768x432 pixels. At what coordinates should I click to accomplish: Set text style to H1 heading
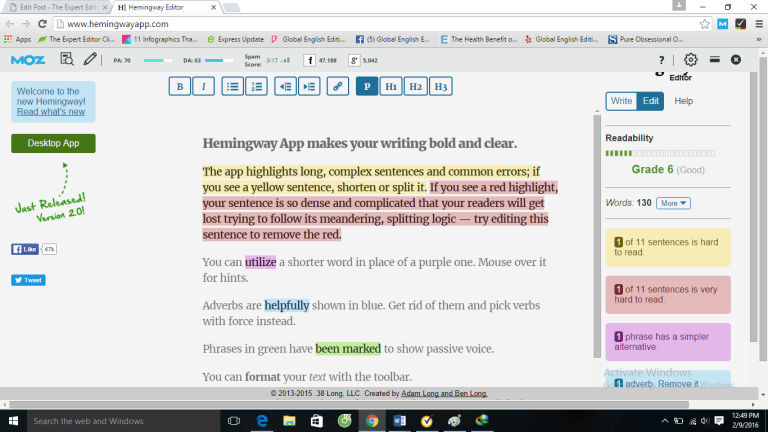click(x=391, y=87)
